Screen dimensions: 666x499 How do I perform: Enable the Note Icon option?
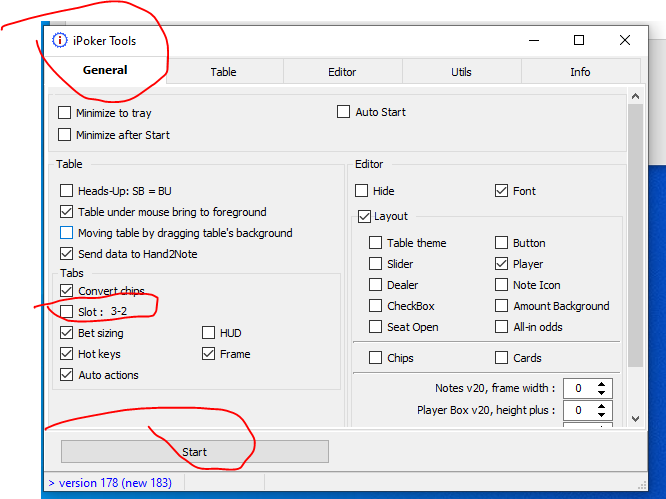tap(501, 285)
